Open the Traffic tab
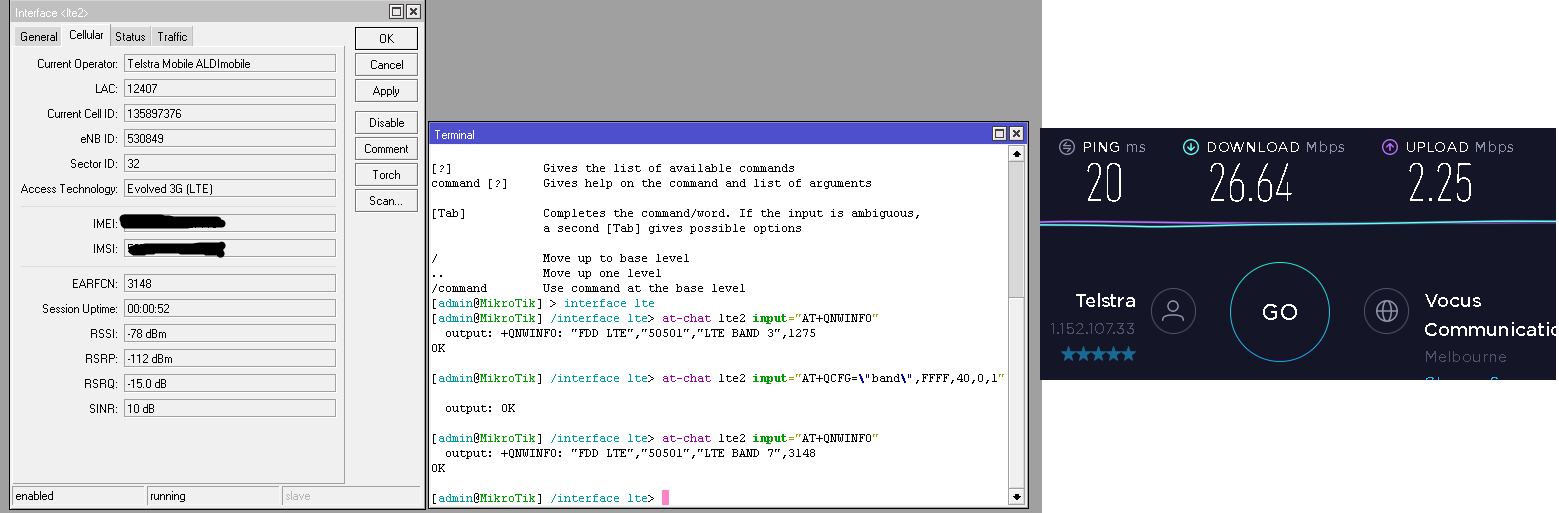 point(172,37)
